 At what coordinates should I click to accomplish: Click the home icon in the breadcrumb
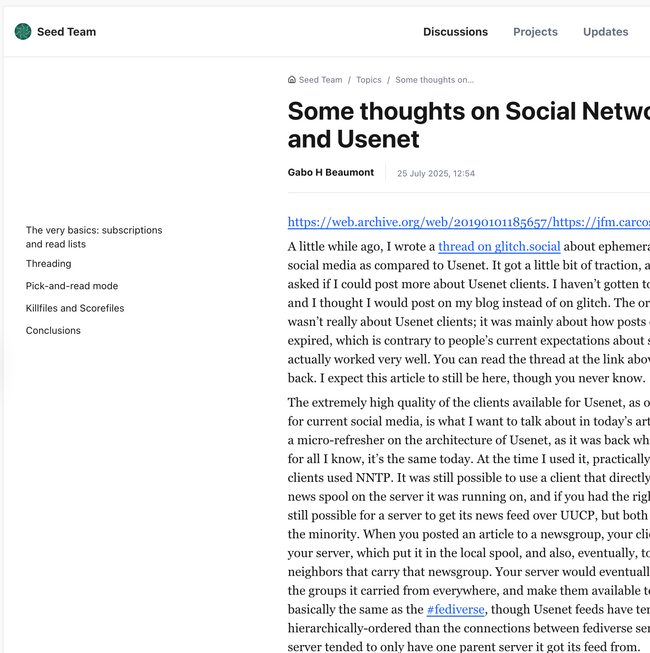coord(292,80)
